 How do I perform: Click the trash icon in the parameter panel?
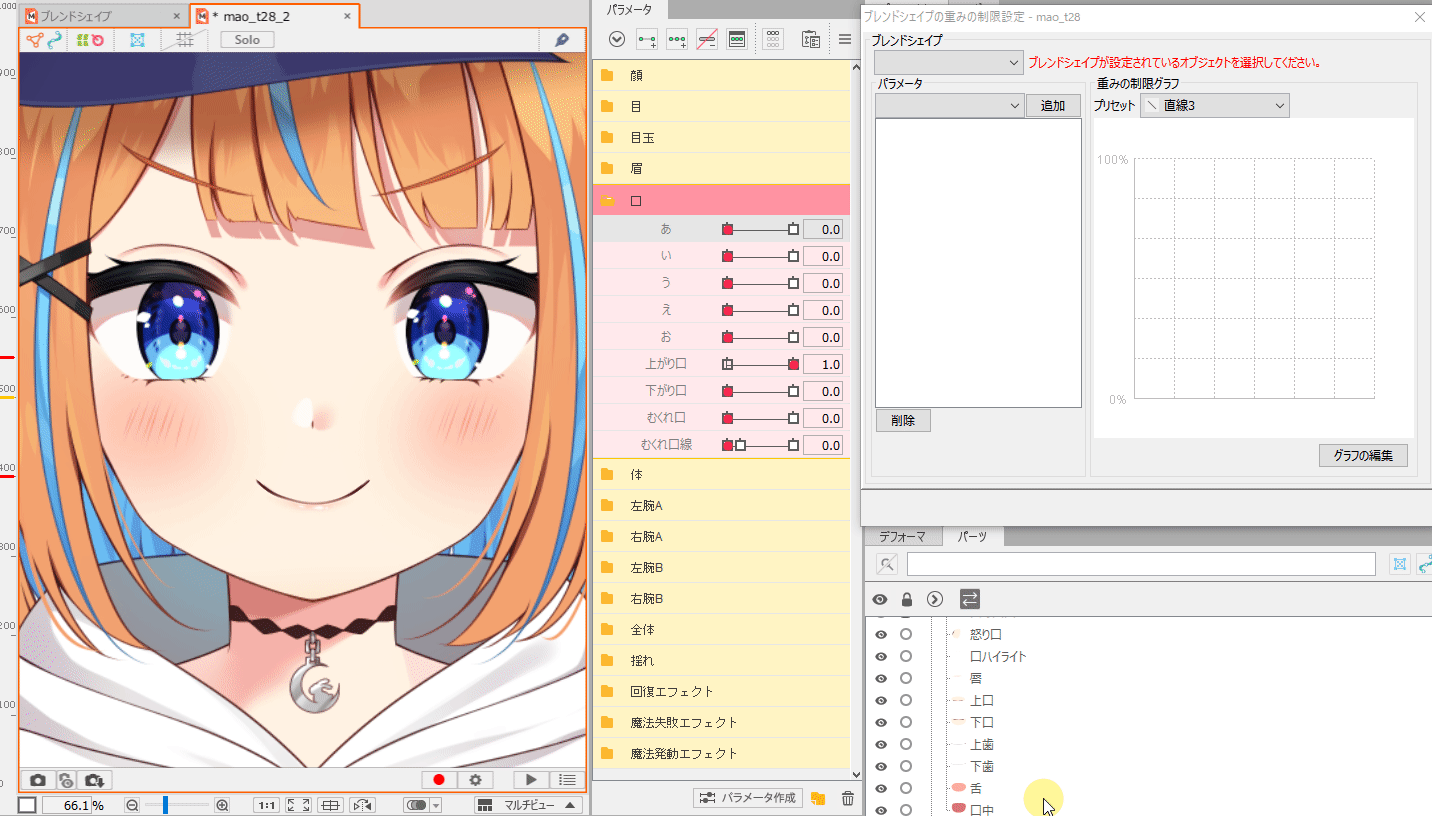(x=847, y=798)
